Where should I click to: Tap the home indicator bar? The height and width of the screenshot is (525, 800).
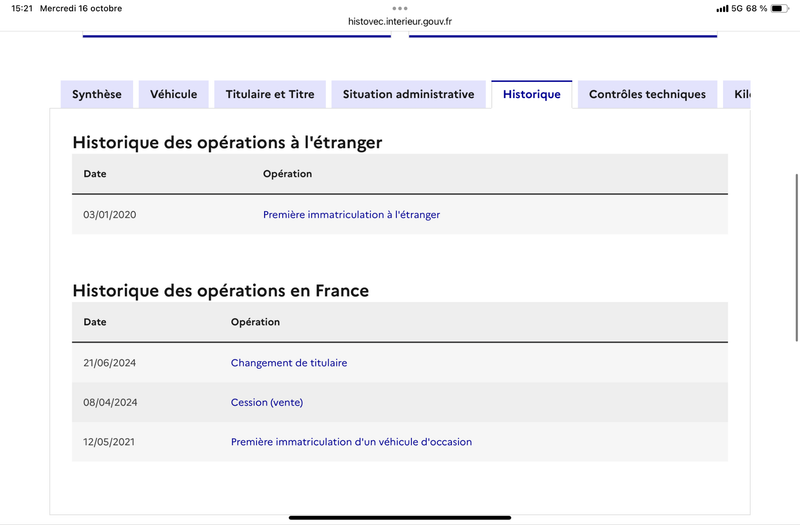click(400, 517)
